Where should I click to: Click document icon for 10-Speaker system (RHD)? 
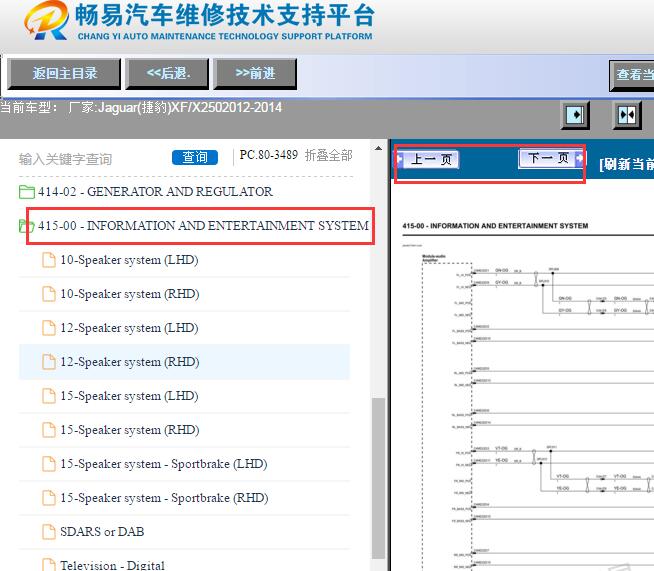(x=49, y=294)
